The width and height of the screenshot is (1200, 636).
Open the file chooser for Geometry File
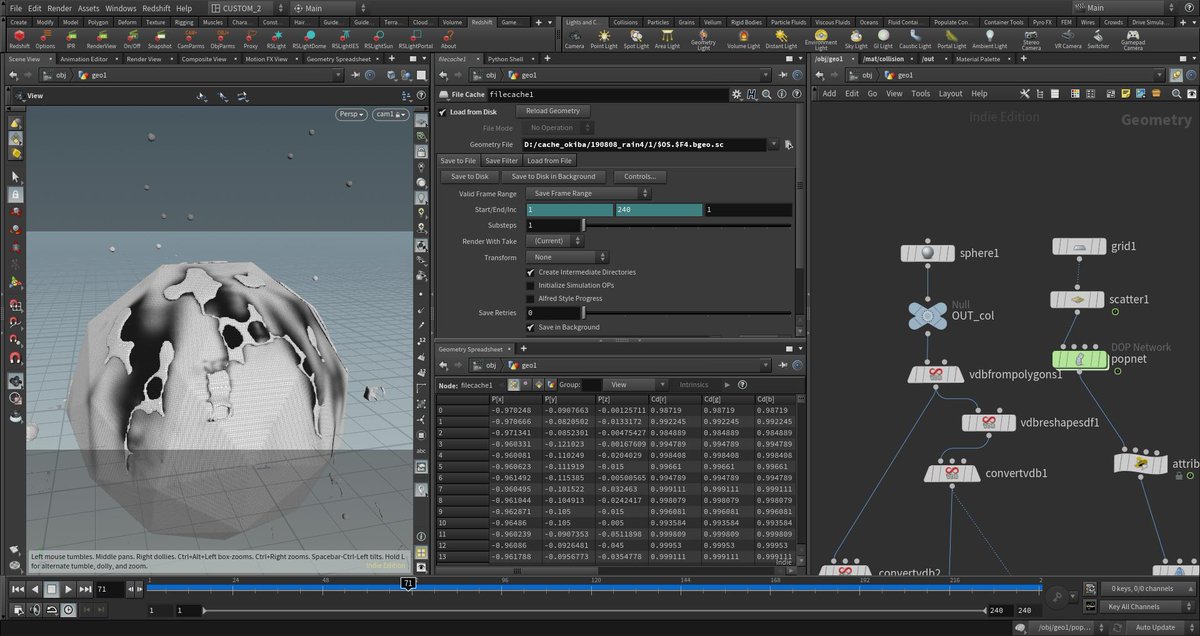(789, 145)
